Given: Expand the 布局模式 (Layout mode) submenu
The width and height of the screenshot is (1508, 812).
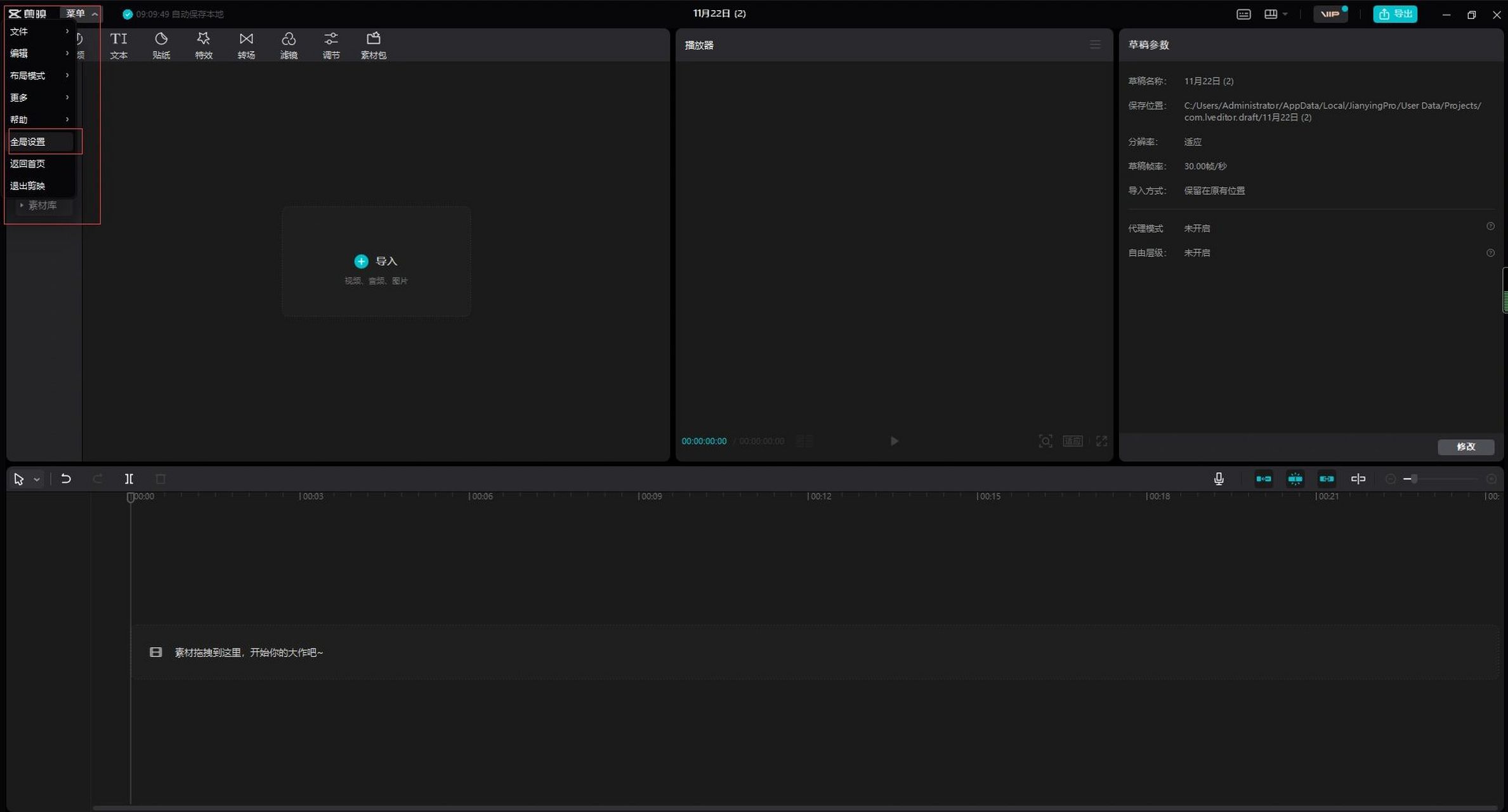Looking at the screenshot, I should point(40,75).
